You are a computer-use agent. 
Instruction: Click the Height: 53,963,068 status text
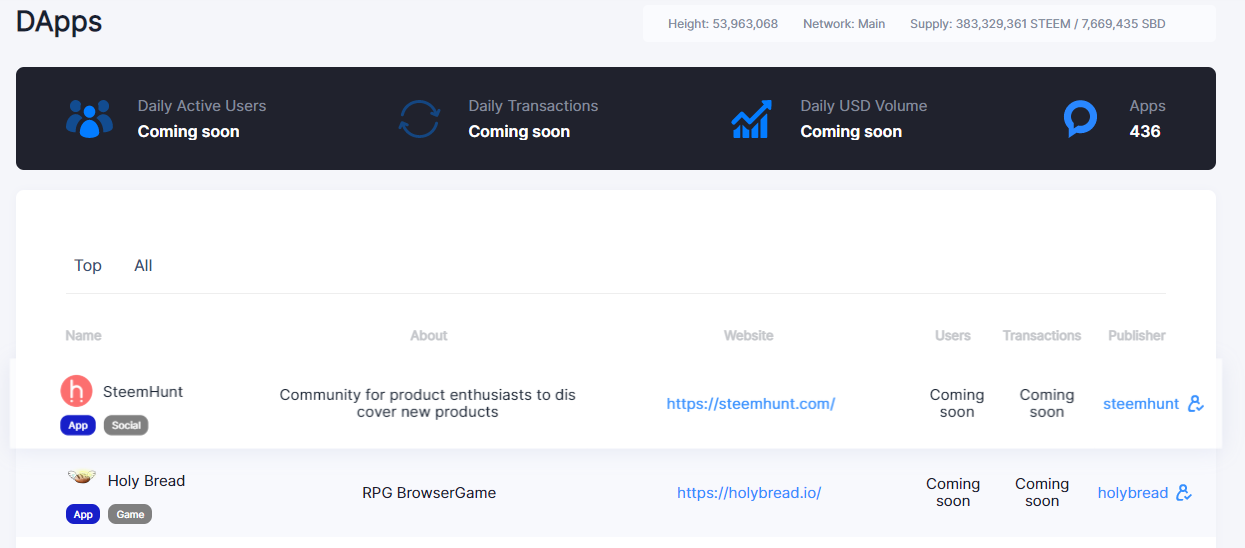[723, 24]
